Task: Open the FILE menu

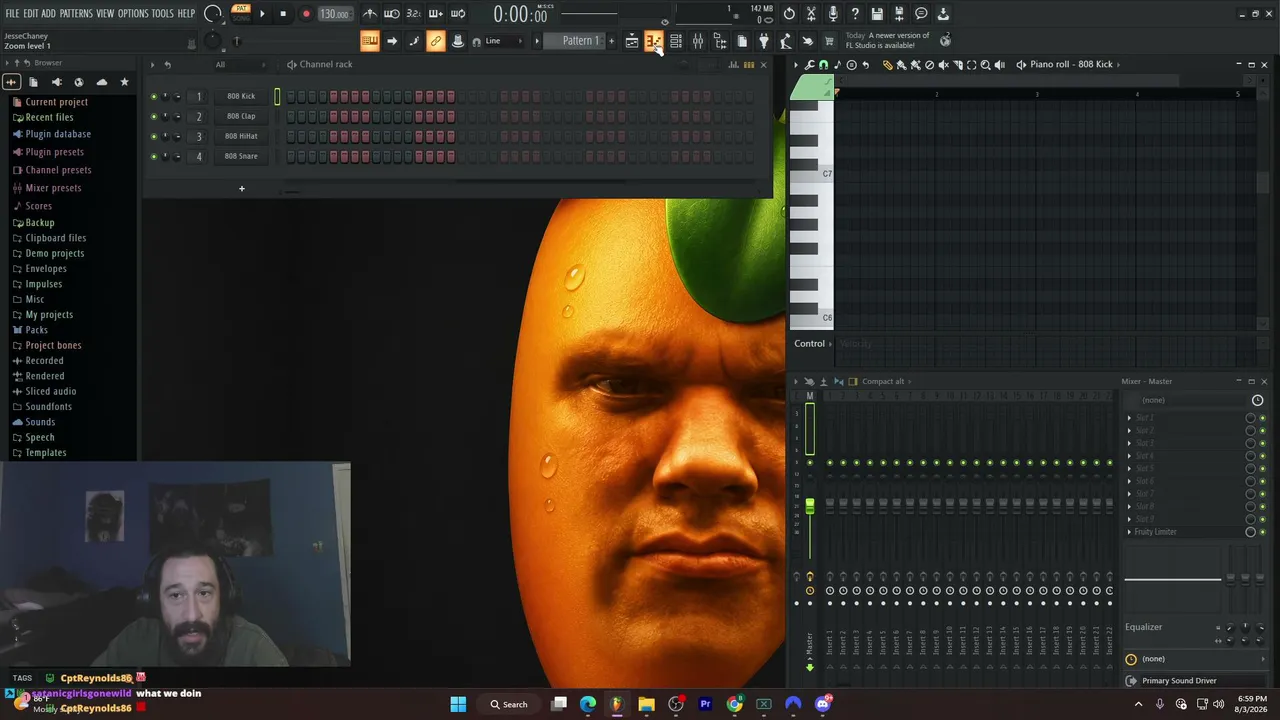Action: tap(12, 14)
